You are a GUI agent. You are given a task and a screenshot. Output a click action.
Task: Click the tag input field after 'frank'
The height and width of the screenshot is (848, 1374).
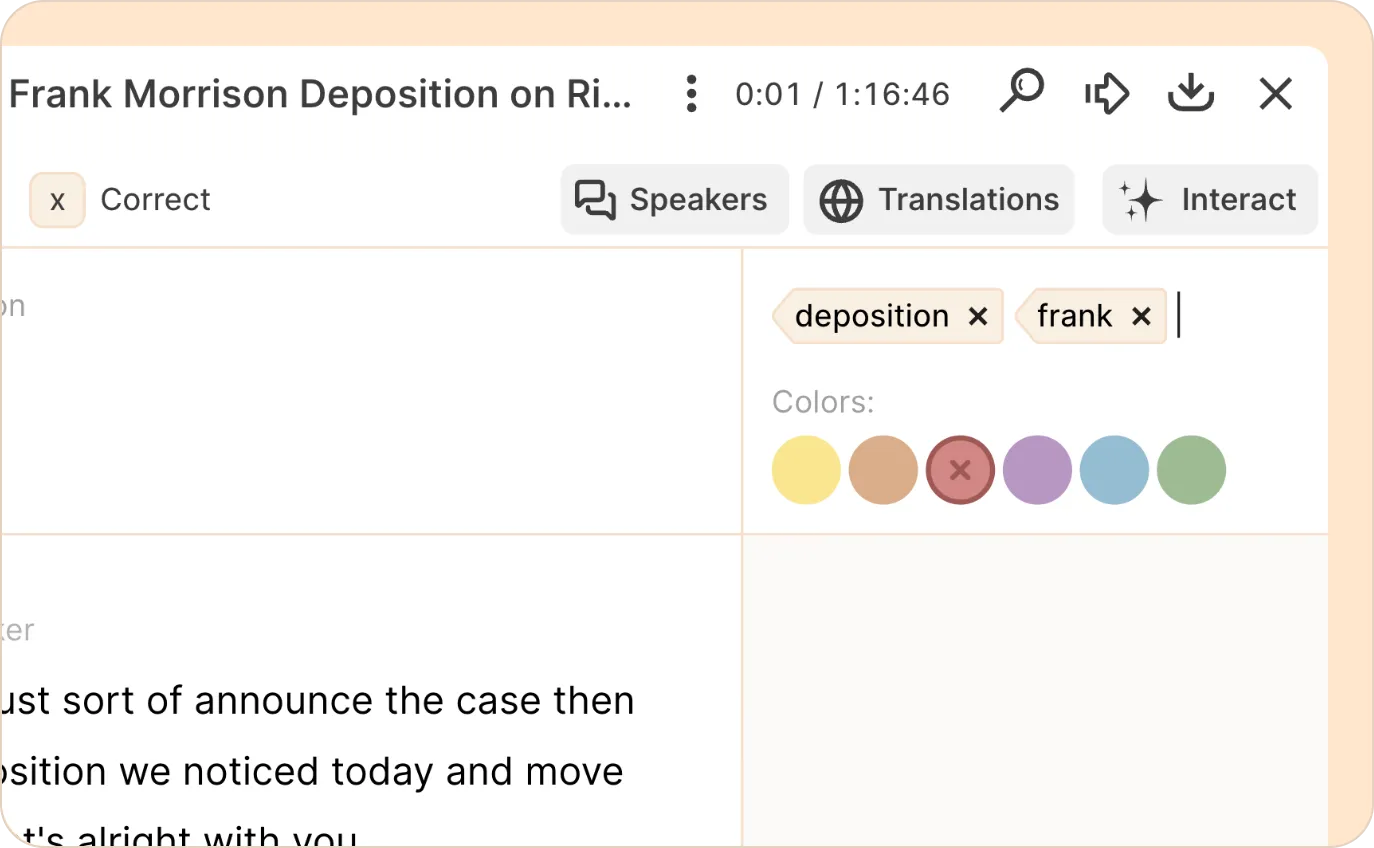point(1240,317)
